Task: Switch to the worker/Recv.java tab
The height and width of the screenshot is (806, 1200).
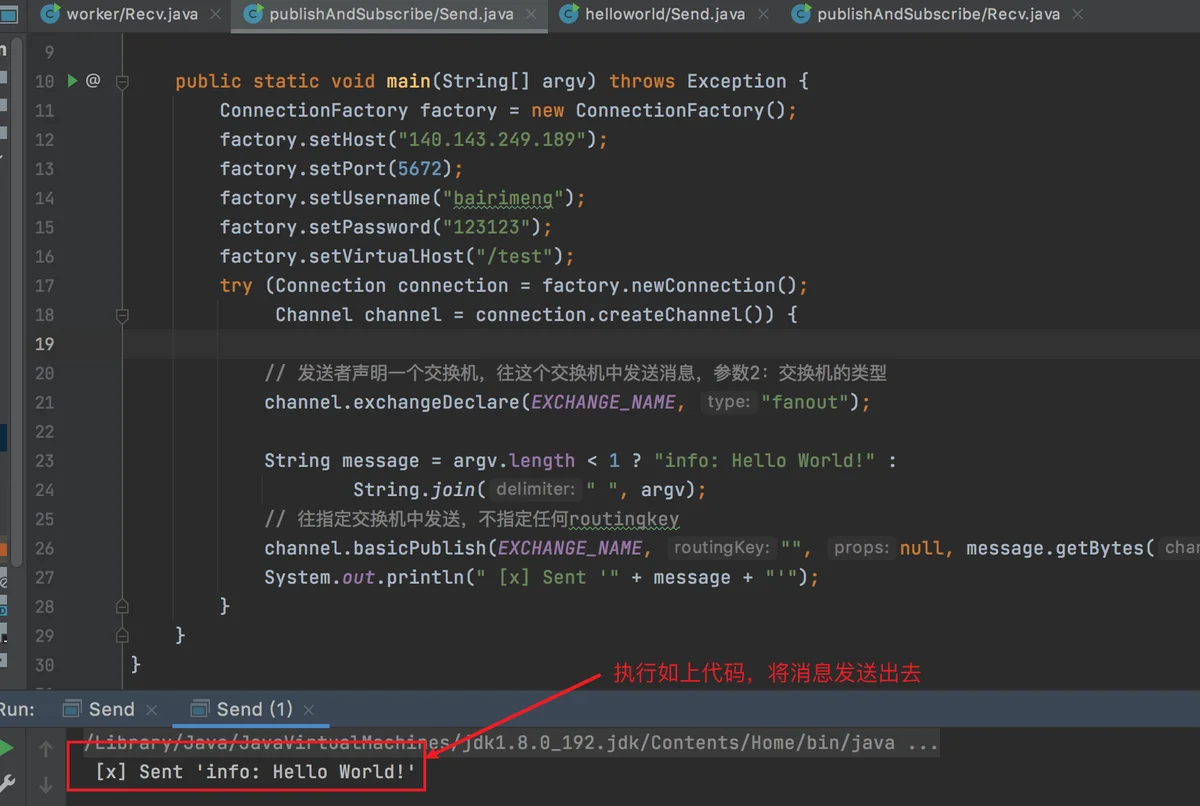Action: 131,14
